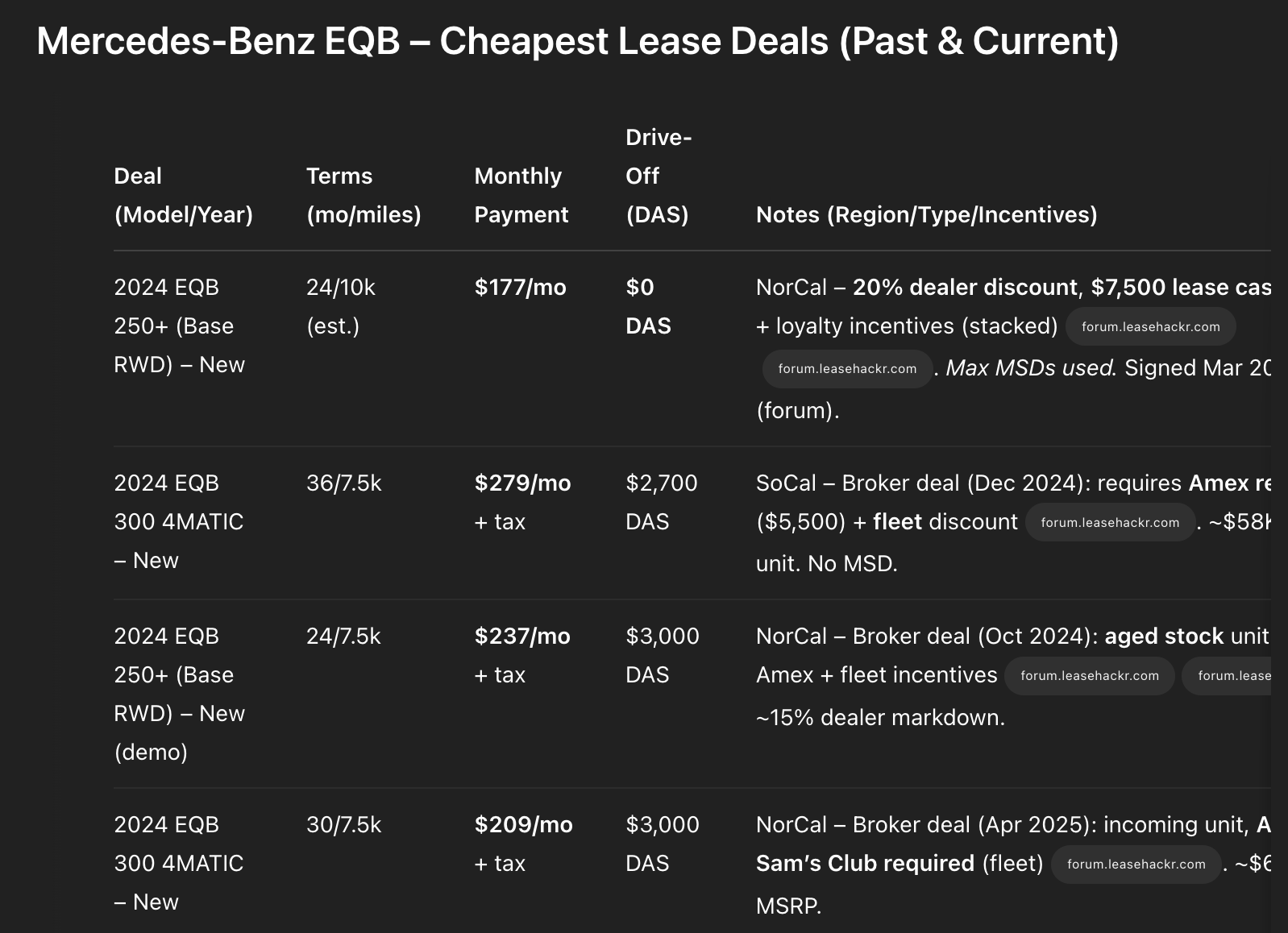
Task: Select the 2024 EQB 250+ demo deal cell
Action: pos(180,694)
